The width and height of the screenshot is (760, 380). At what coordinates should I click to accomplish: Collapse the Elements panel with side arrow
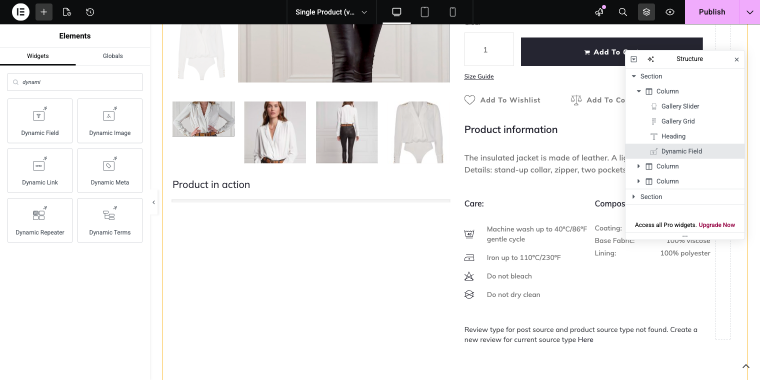(x=154, y=202)
